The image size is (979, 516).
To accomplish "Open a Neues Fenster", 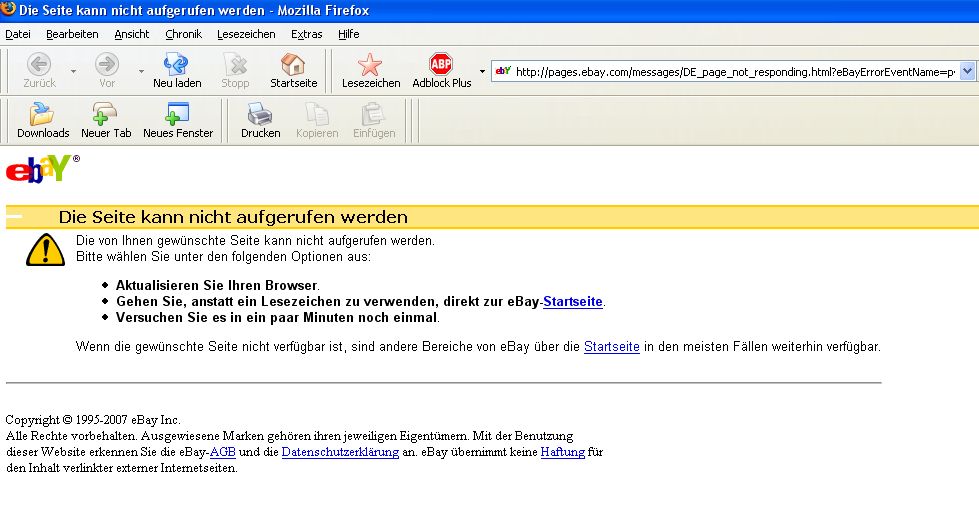I will (x=177, y=114).
